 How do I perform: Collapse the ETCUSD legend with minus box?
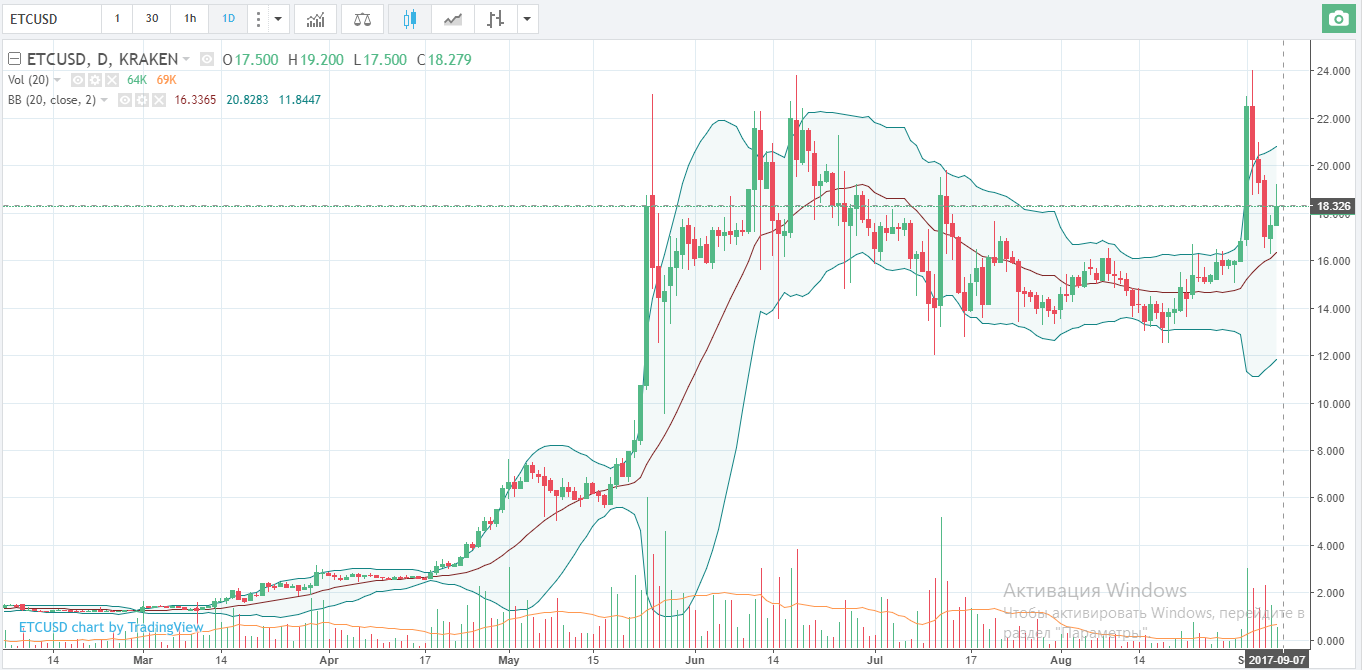pyautogui.click(x=13, y=59)
